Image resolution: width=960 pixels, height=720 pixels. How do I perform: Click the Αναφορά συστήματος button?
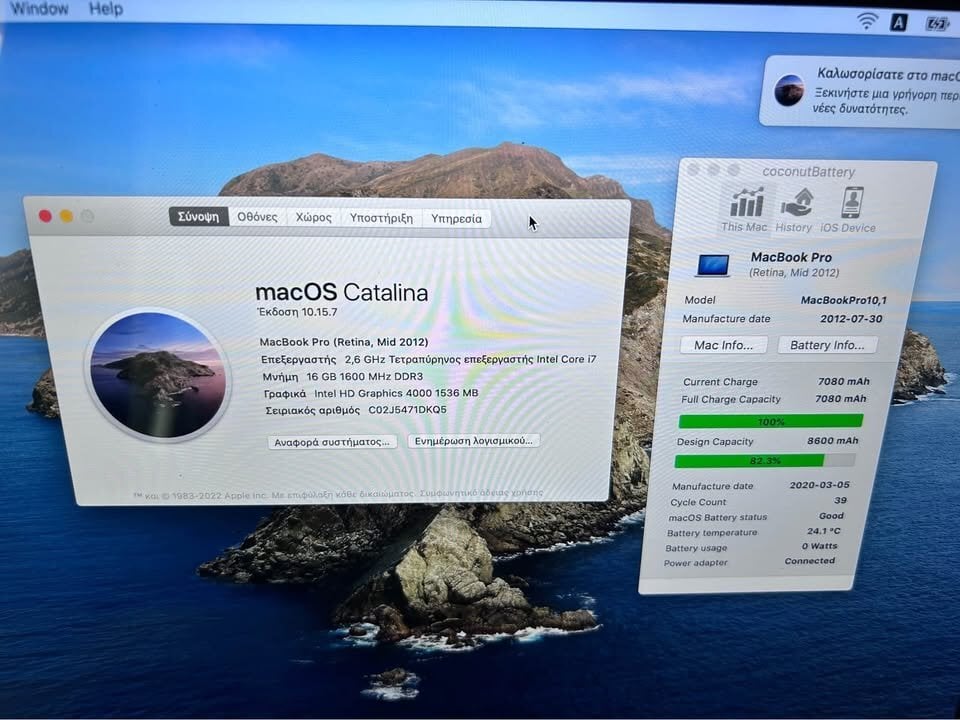click(x=332, y=442)
